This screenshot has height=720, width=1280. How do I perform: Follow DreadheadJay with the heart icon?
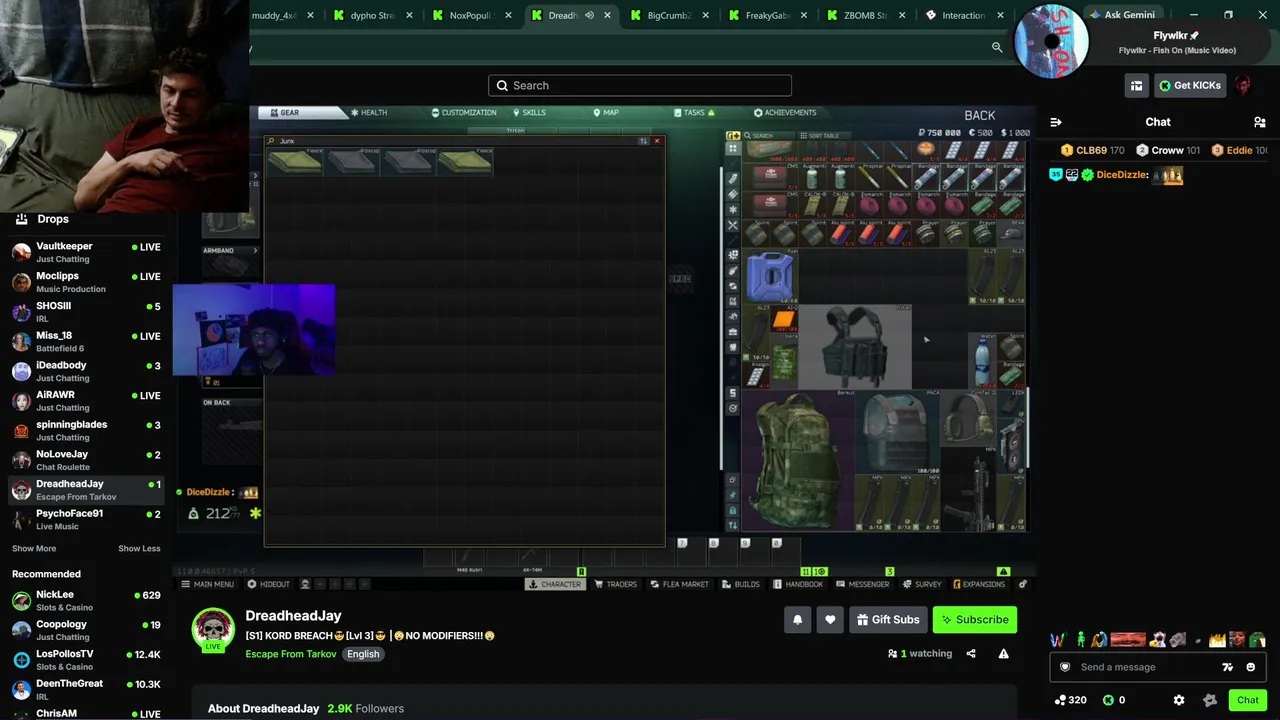pos(830,620)
